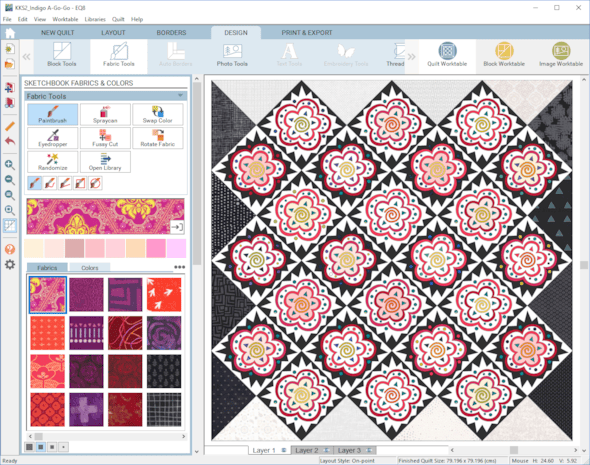This screenshot has width=590, height=465.
Task: Select the Rotate Fabric tool
Action: tap(158, 138)
